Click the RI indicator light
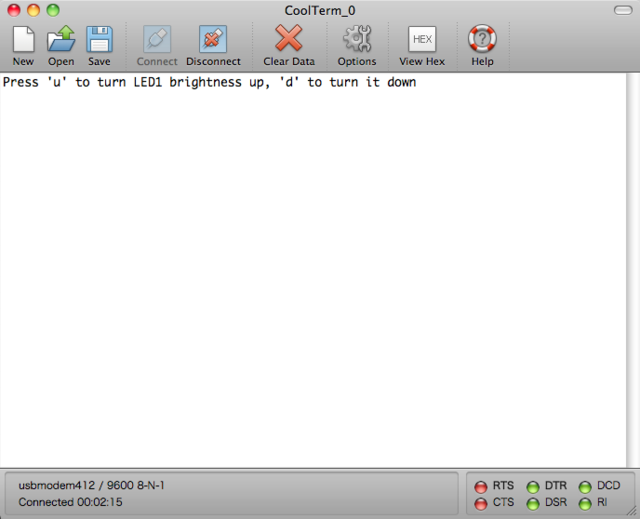Viewport: 640px width, 519px height. pos(585,504)
